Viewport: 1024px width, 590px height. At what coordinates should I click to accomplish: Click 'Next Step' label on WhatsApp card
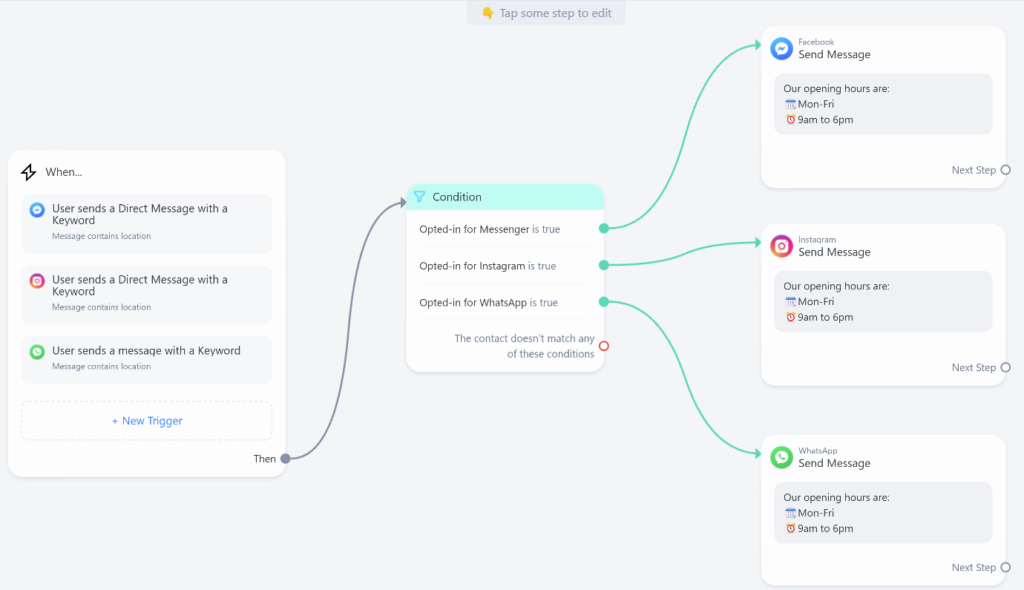pyautogui.click(x=973, y=567)
